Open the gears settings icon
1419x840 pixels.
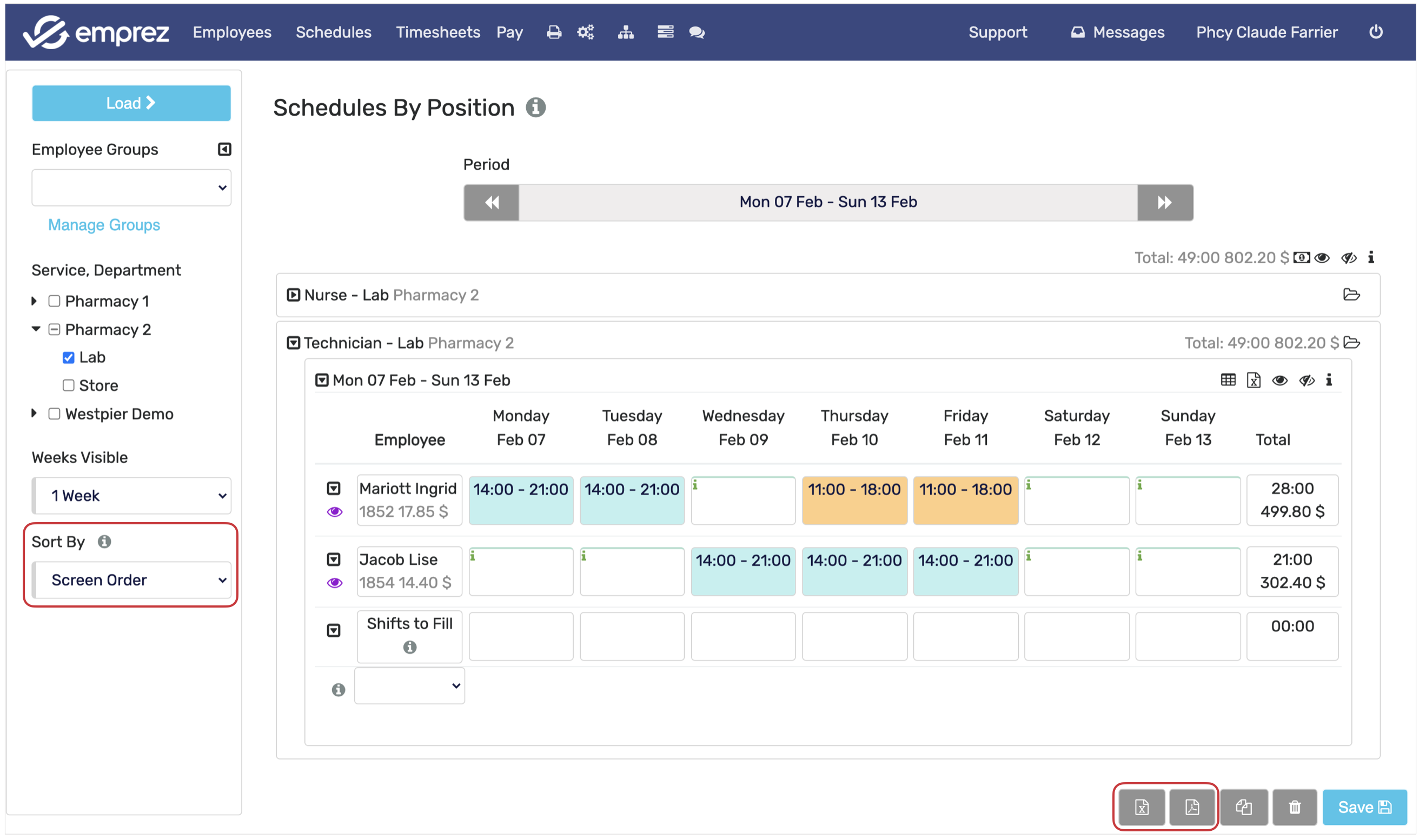pyautogui.click(x=586, y=32)
